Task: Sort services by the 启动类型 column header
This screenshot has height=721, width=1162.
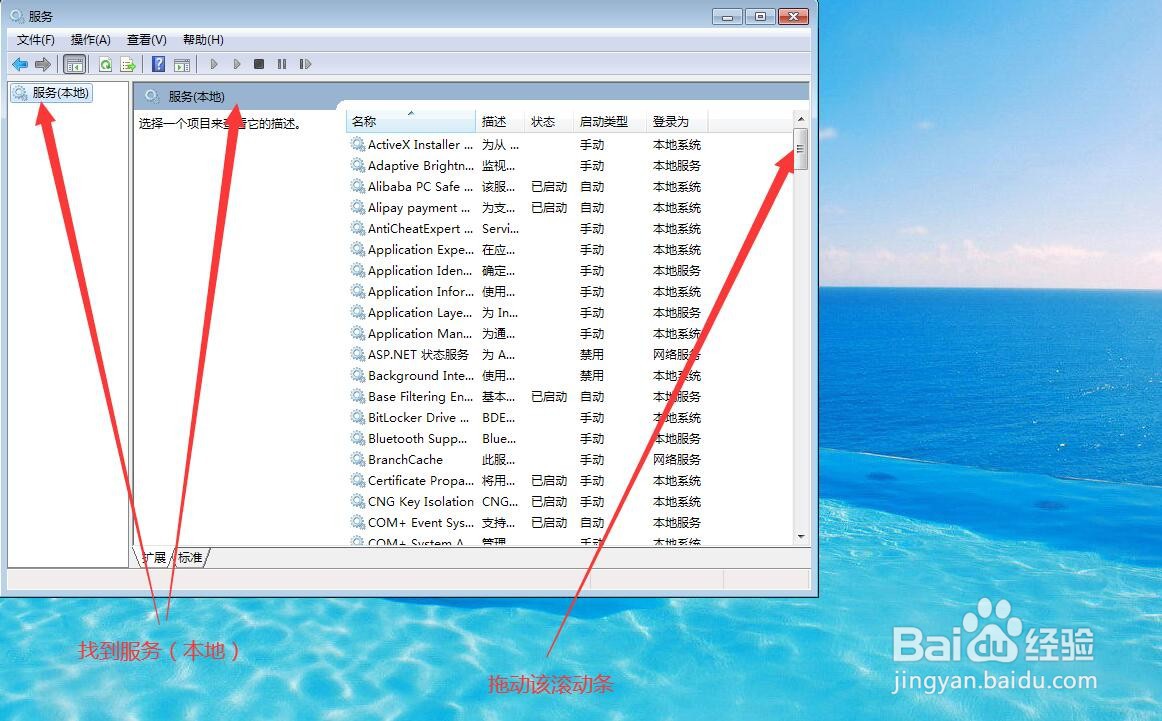Action: tap(607, 120)
